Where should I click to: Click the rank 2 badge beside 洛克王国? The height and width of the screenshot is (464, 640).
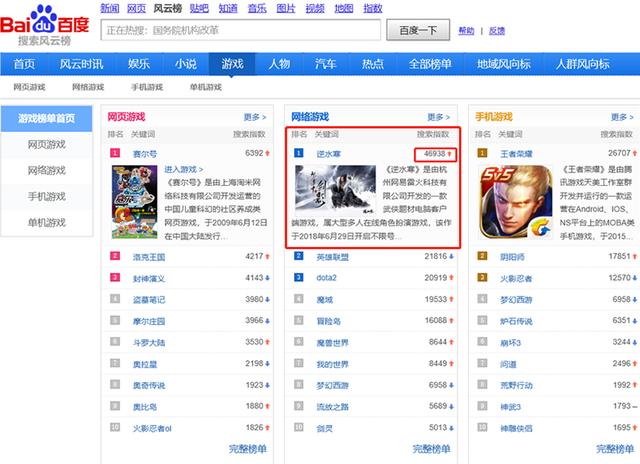(114, 256)
